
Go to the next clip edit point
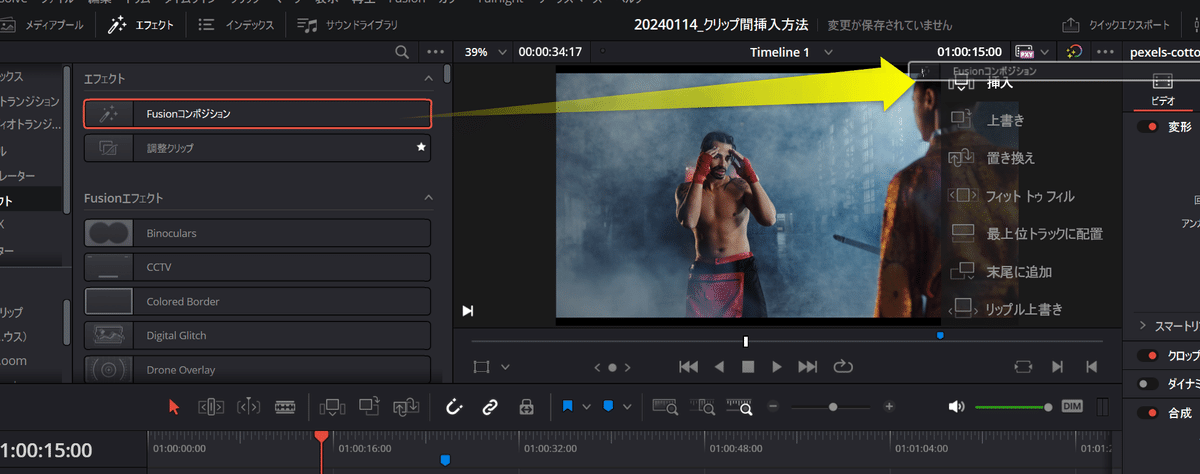(x=1057, y=367)
